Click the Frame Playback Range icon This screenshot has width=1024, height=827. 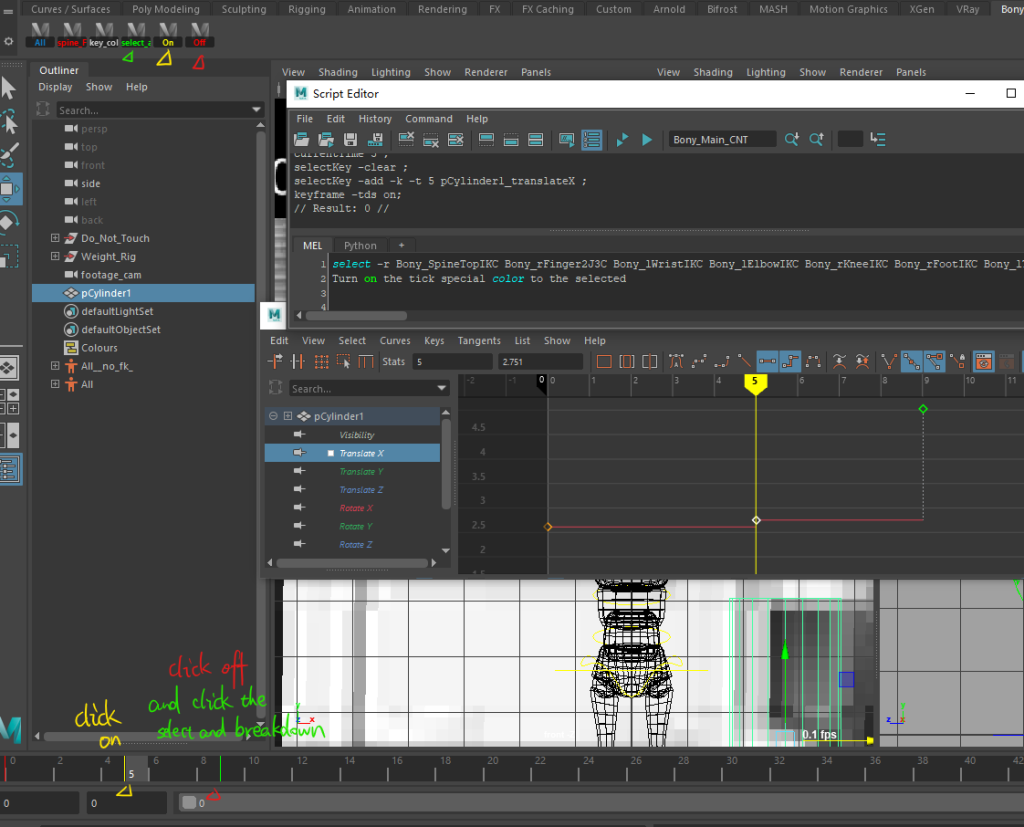pos(626,361)
